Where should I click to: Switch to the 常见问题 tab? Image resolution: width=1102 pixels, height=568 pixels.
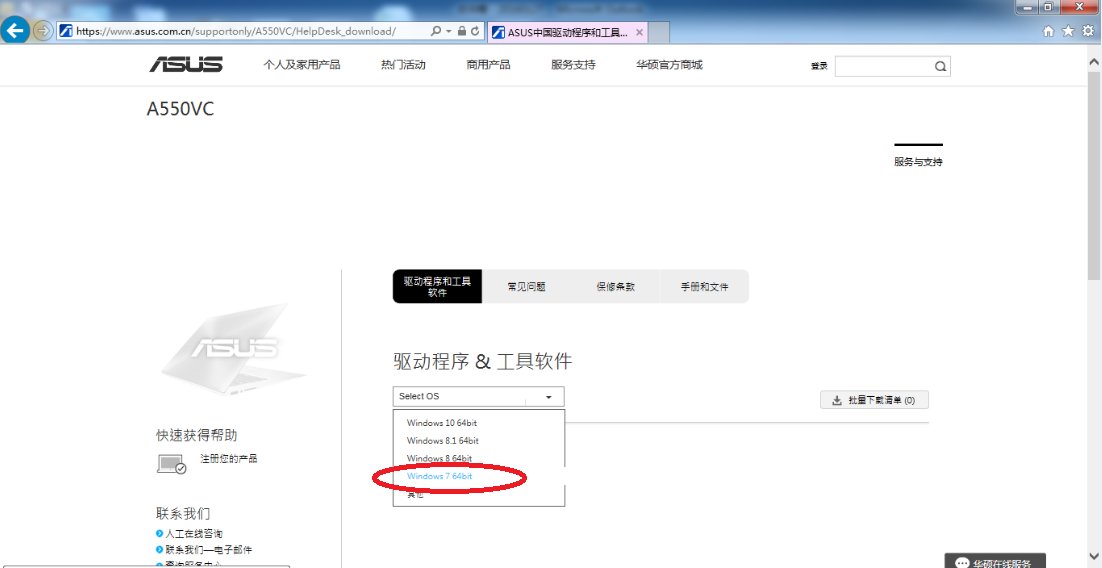point(526,287)
